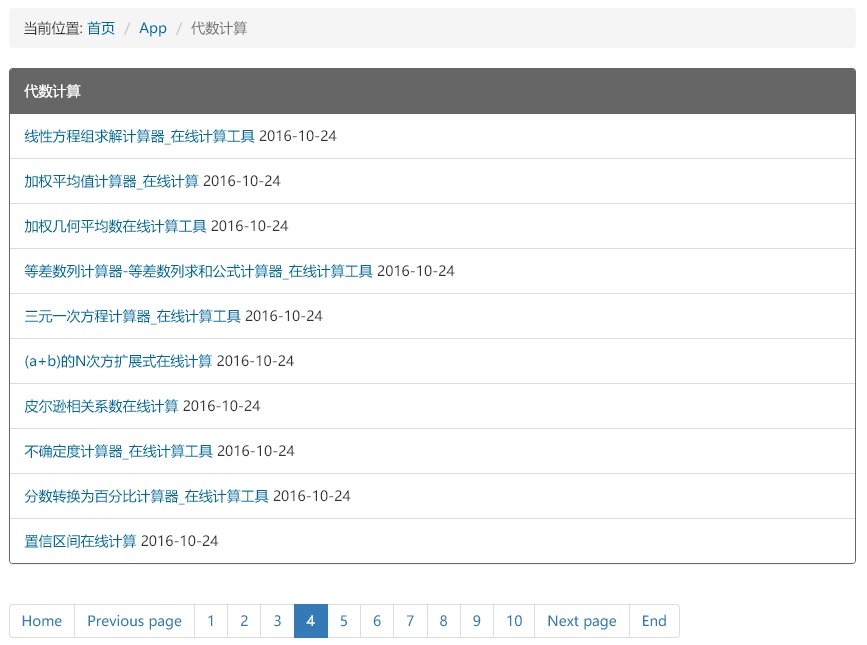Open 等差数列计算器-等差数列求和公式计算器 link
The width and height of the screenshot is (867, 645).
199,271
